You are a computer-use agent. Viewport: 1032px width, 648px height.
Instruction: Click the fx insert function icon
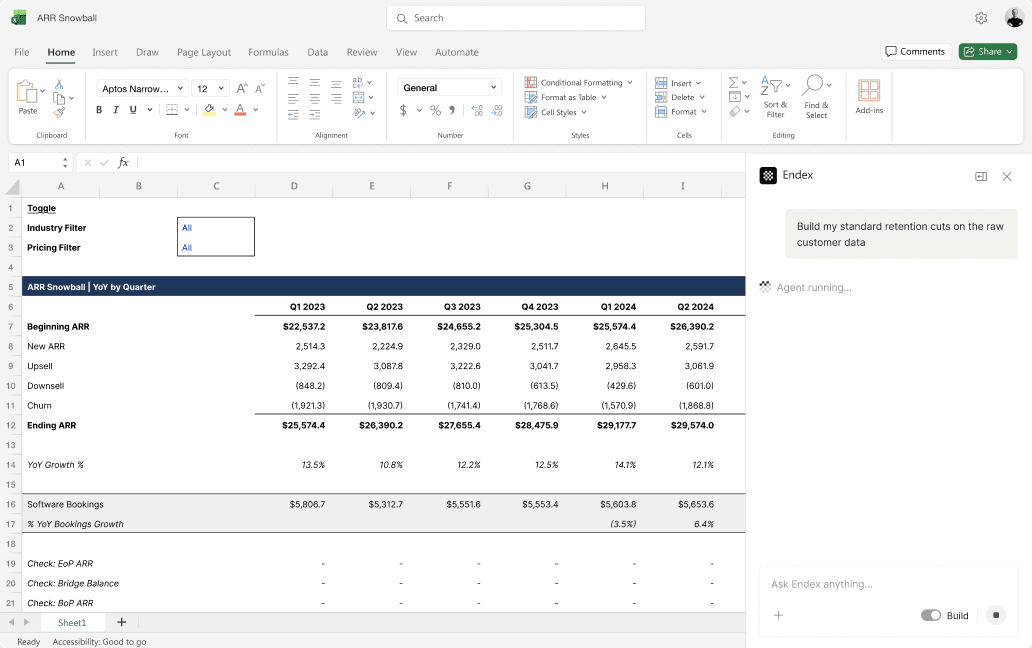[x=123, y=162]
